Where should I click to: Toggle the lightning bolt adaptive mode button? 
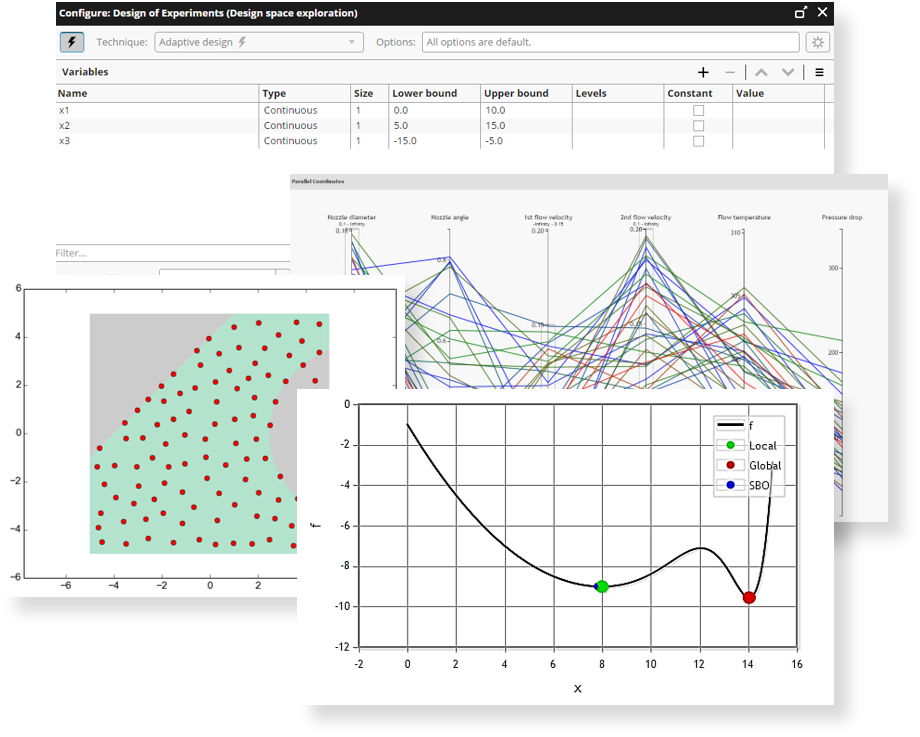(x=72, y=42)
